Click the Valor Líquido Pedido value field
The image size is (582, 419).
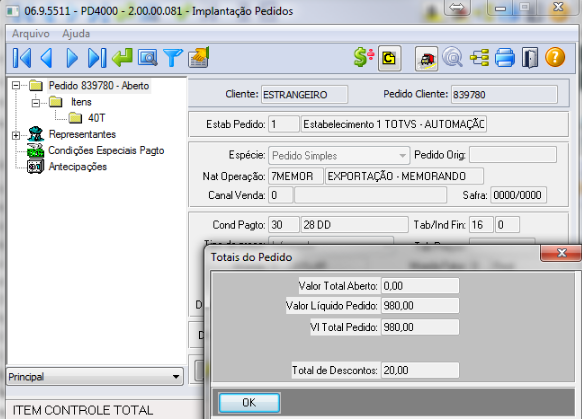(x=420, y=305)
